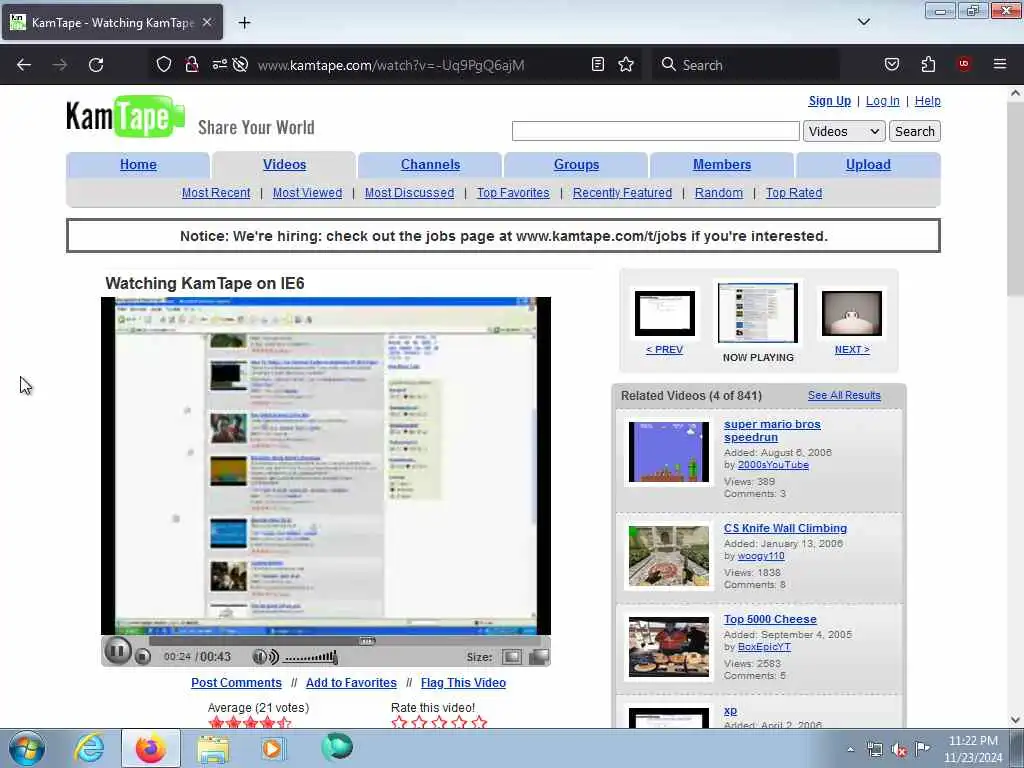Image resolution: width=1024 pixels, height=768 pixels.
Task: Click the Log In link
Action: (882, 101)
